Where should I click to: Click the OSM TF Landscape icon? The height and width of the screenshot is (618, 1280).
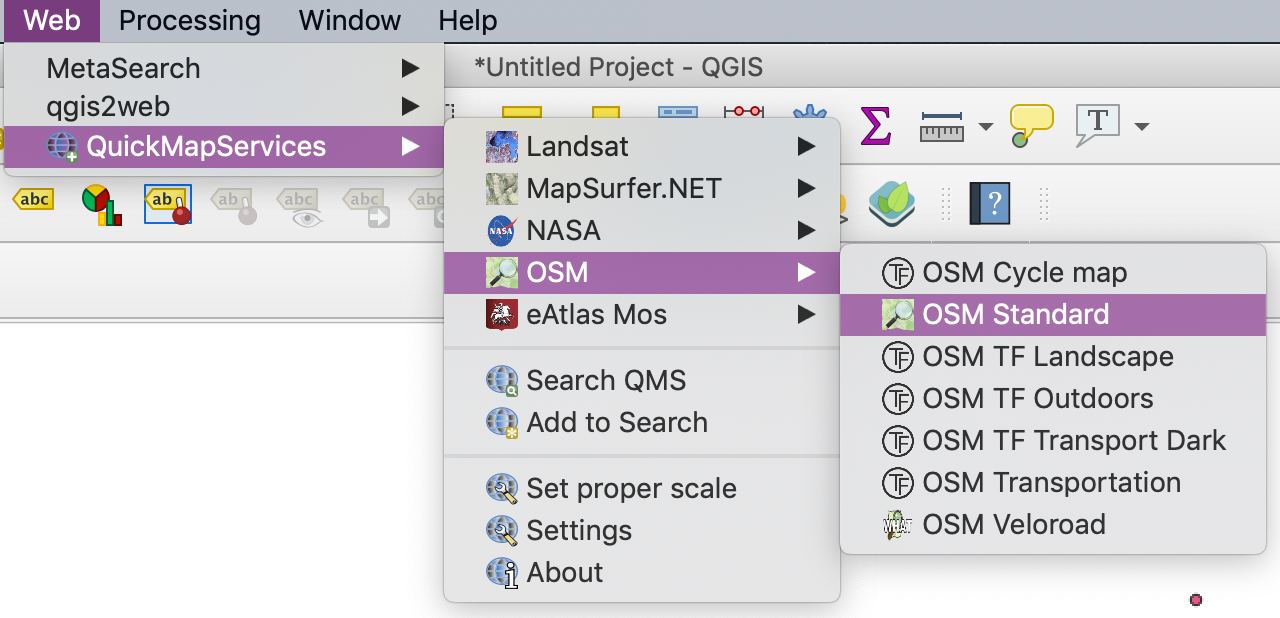point(898,357)
